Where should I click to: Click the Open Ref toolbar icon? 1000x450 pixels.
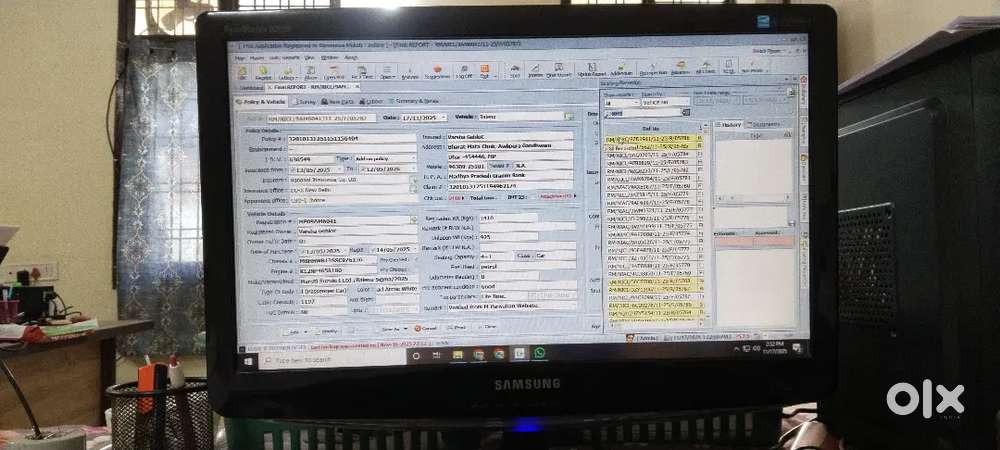(x=334, y=73)
